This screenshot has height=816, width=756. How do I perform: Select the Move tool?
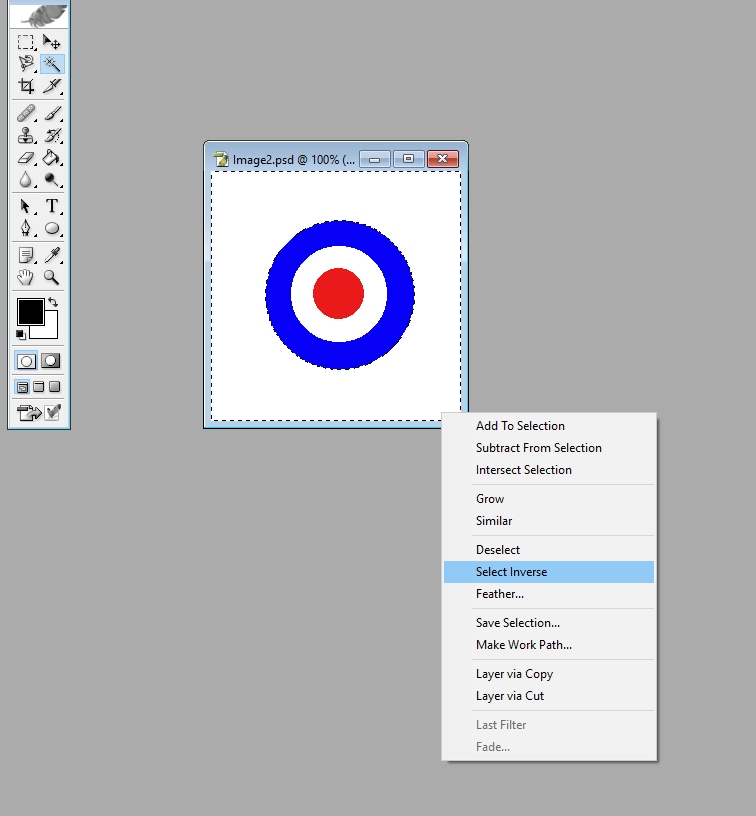point(52,42)
